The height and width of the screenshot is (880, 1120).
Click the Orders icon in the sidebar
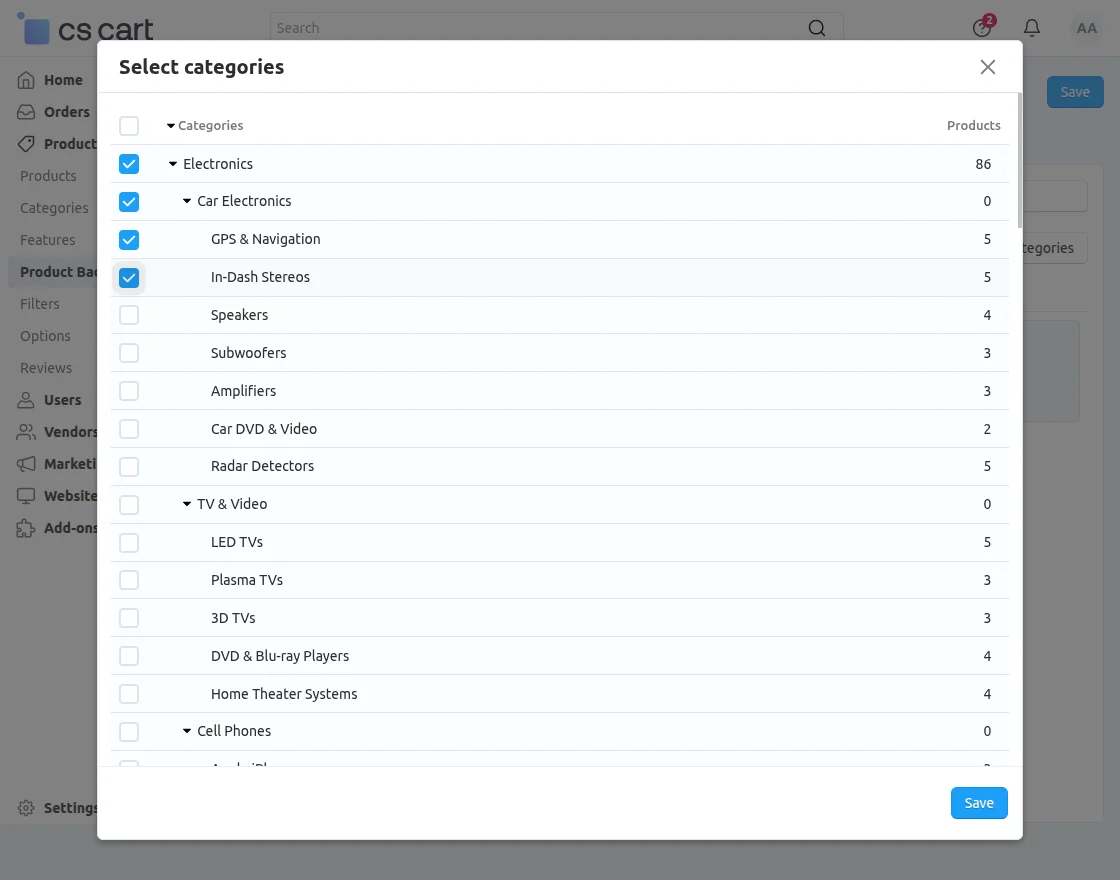(26, 111)
